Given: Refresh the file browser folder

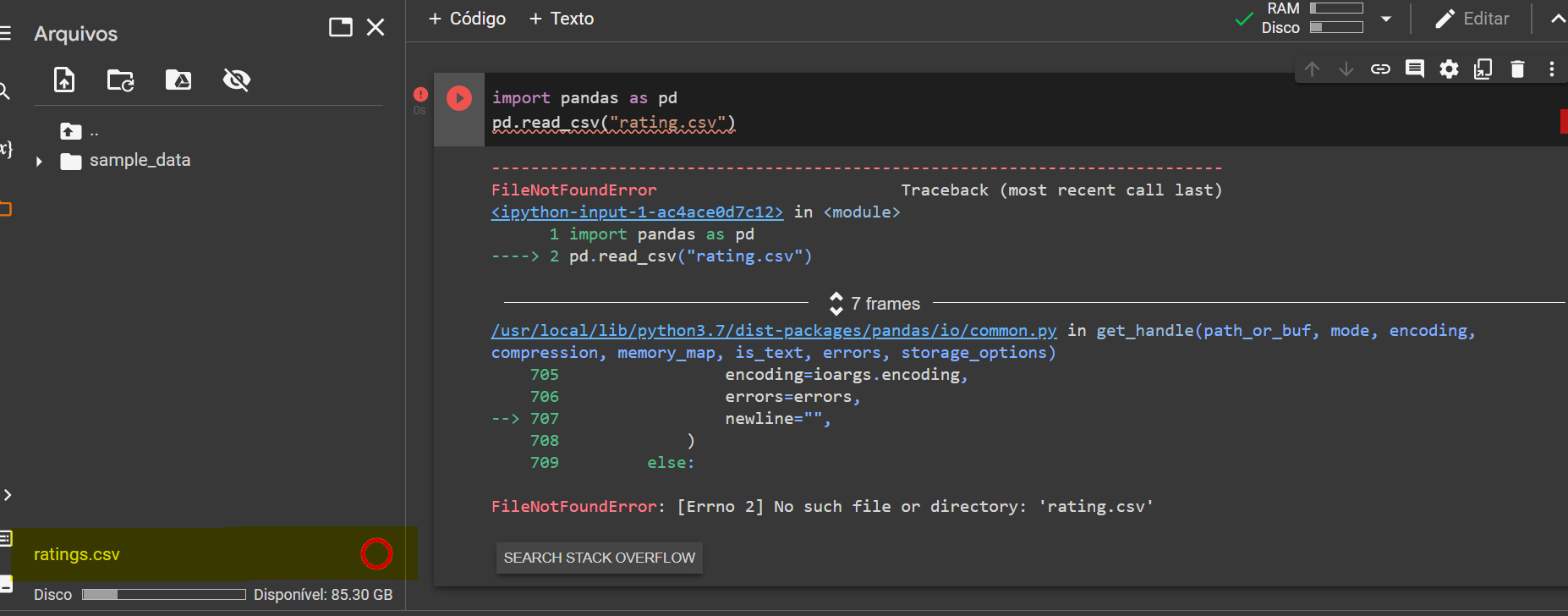Looking at the screenshot, I should coord(121,80).
